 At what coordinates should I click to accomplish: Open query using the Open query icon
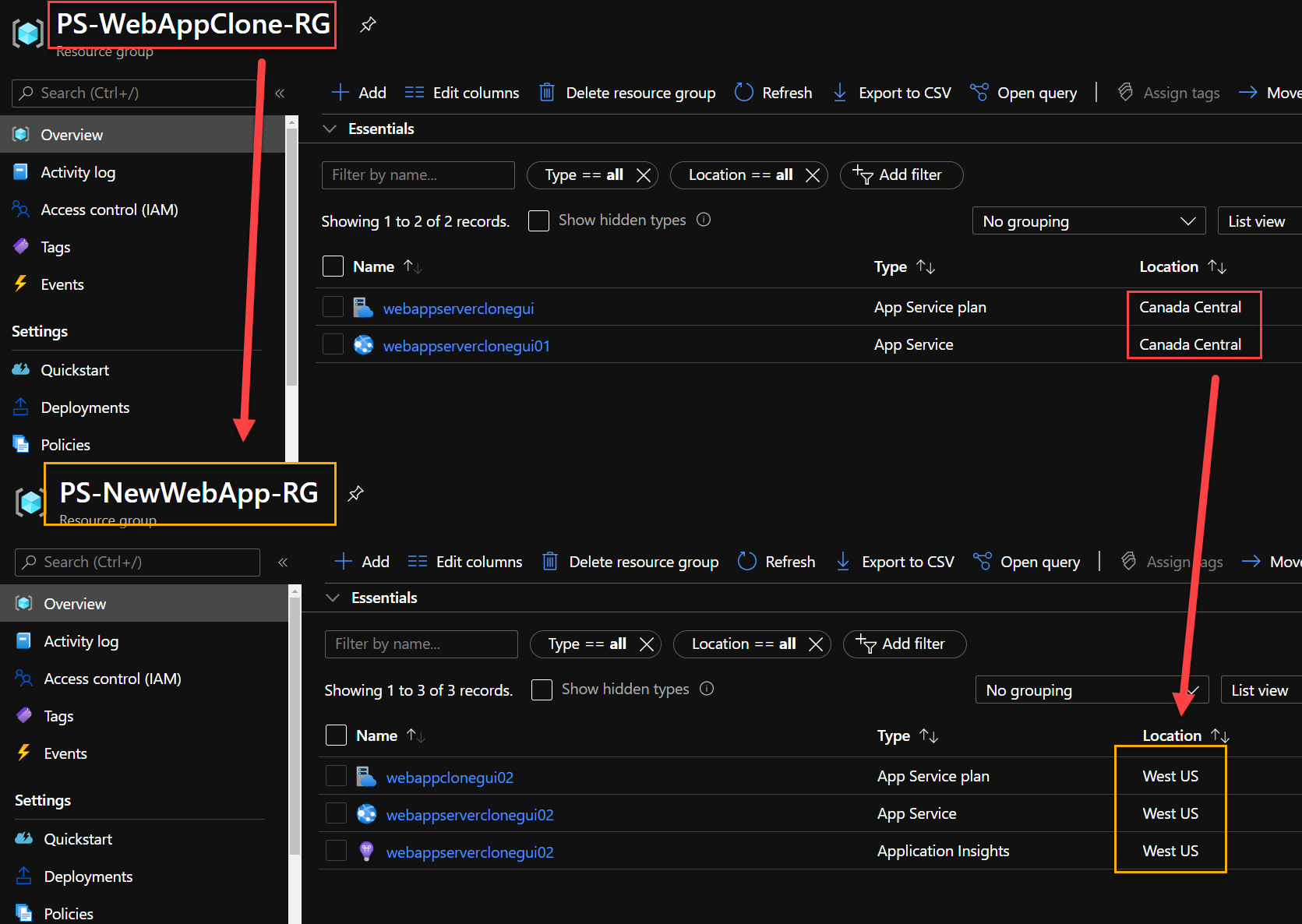(x=979, y=92)
